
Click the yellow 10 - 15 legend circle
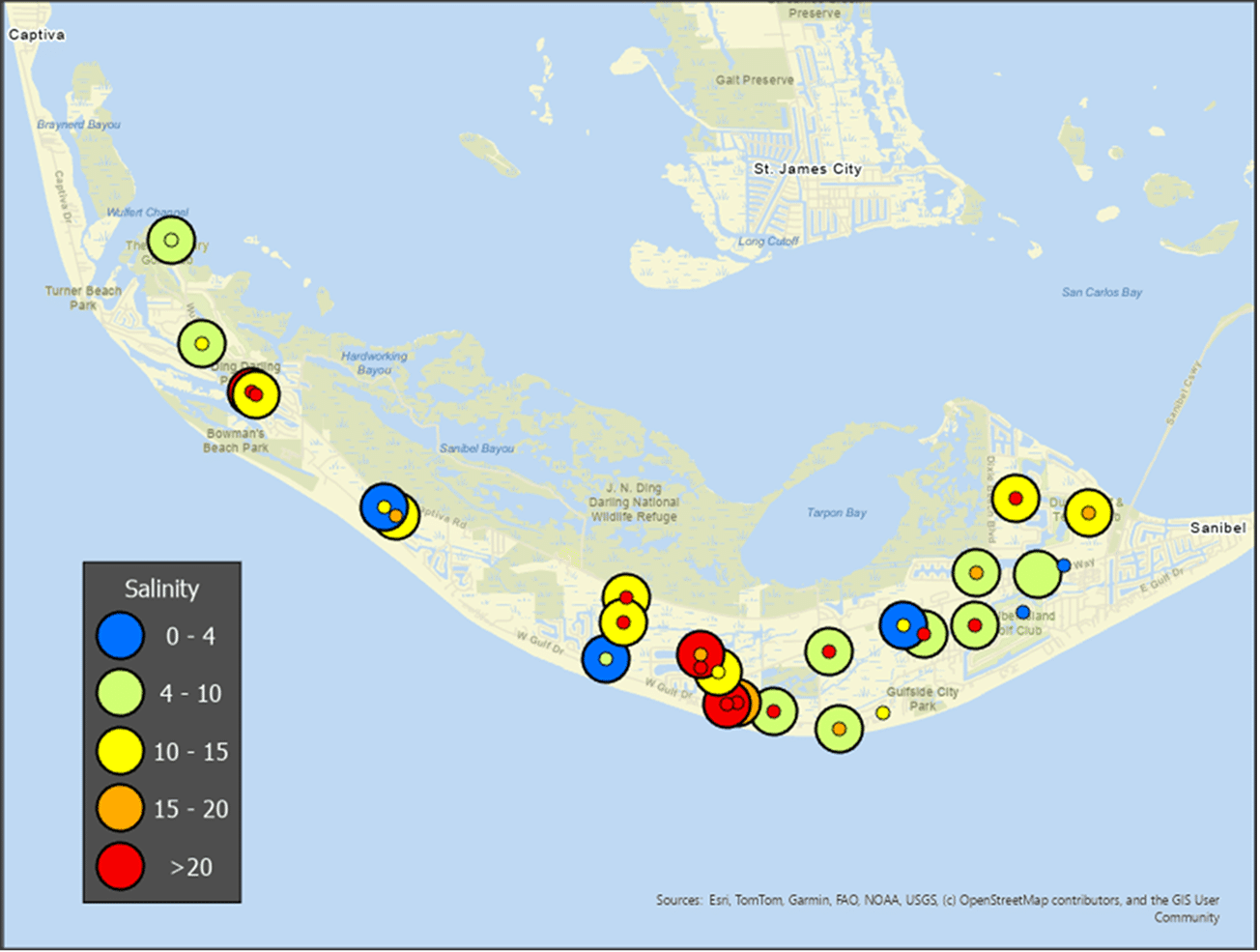[120, 751]
